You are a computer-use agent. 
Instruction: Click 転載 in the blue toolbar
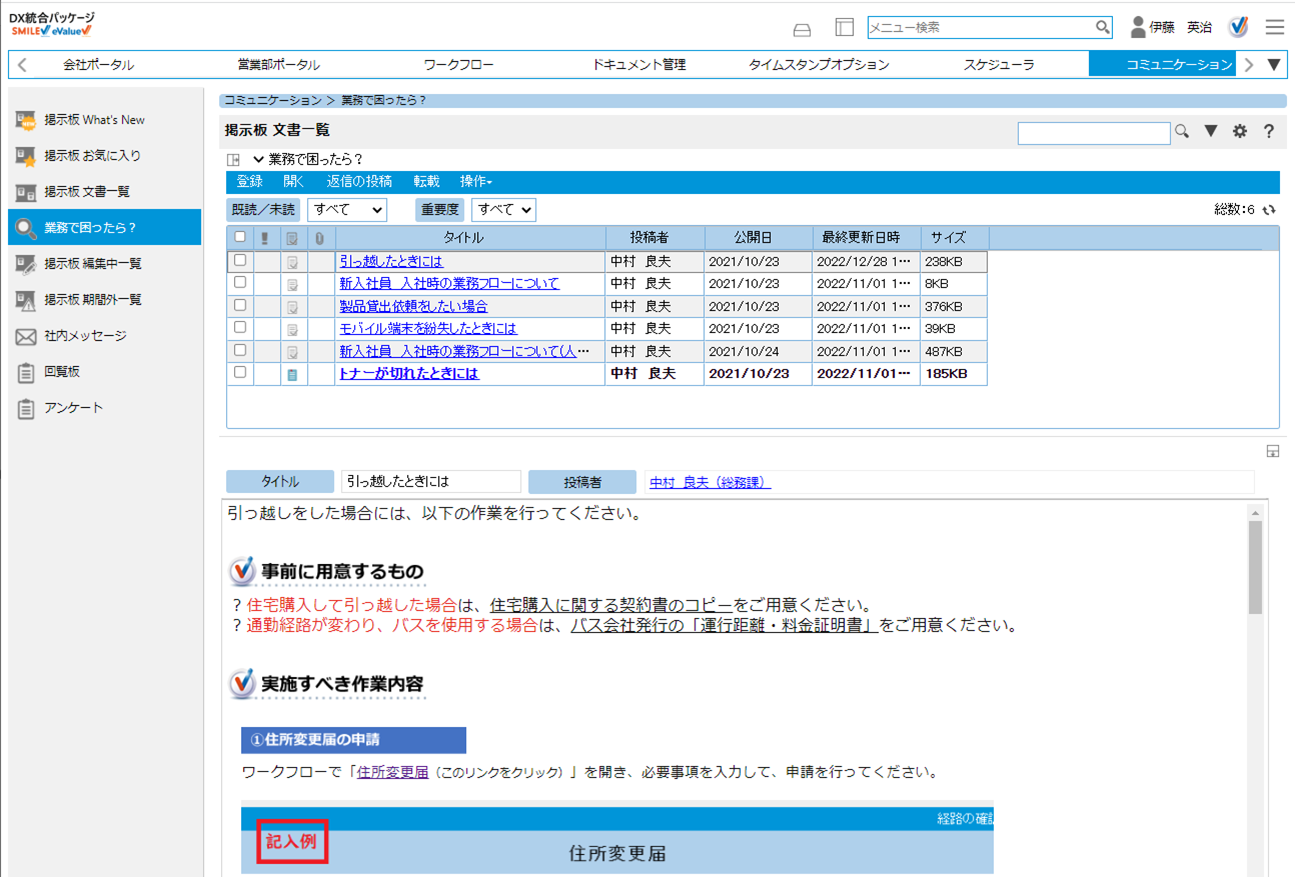[x=427, y=182]
